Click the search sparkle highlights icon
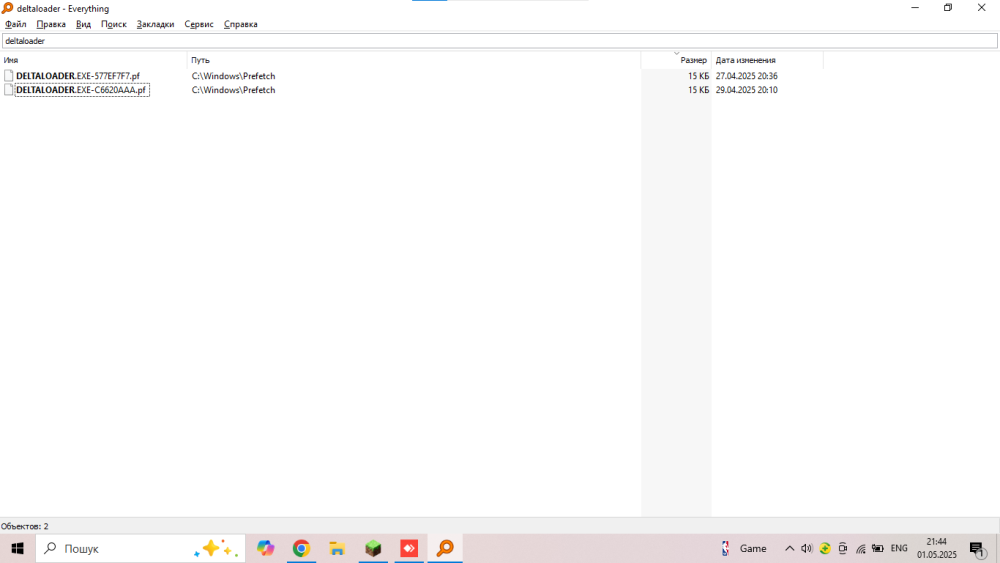This screenshot has height=563, width=1000. click(x=216, y=548)
